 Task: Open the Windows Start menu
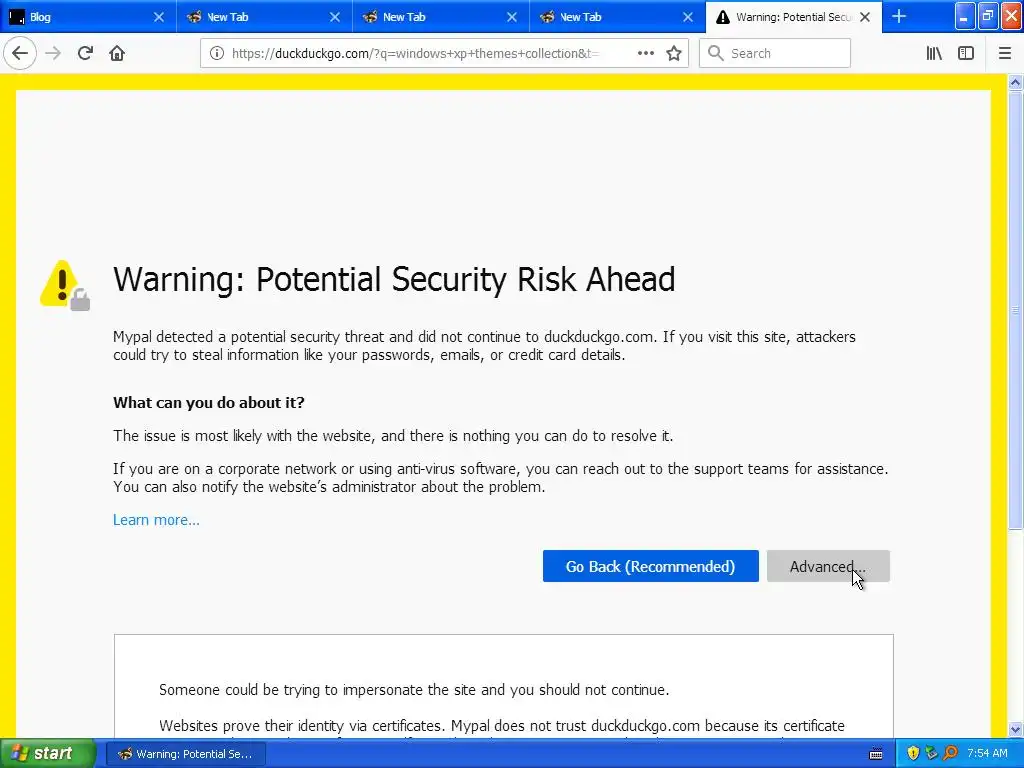pos(48,754)
